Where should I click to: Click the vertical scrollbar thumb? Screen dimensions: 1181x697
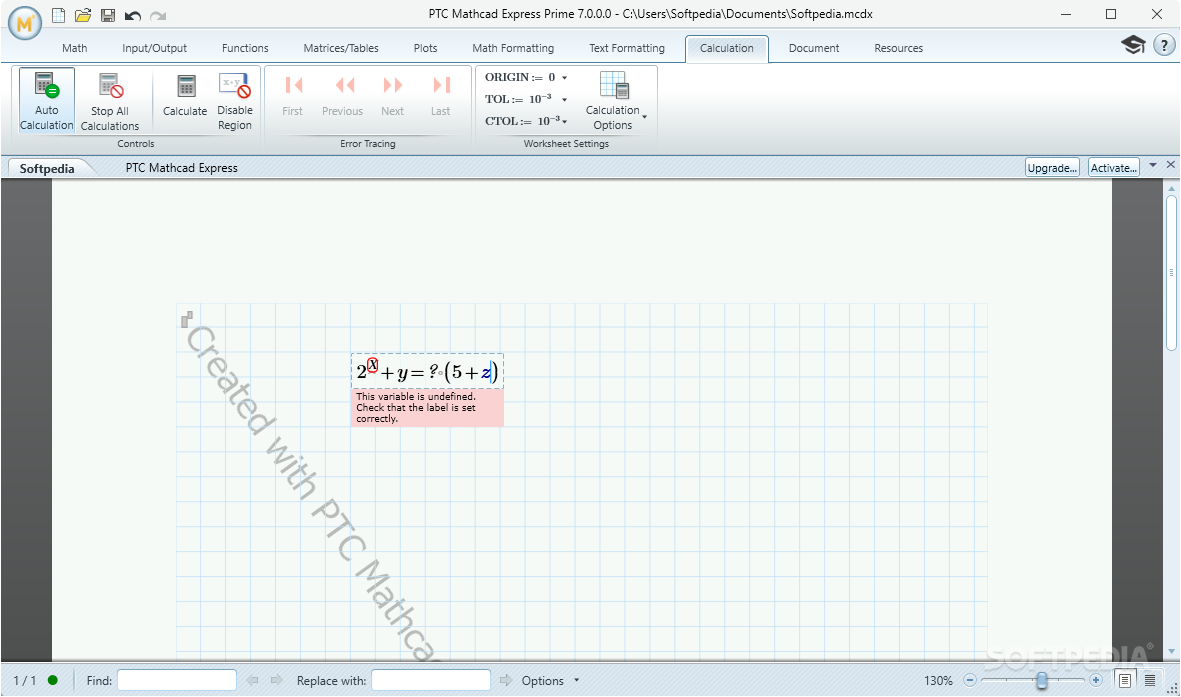point(1171,273)
